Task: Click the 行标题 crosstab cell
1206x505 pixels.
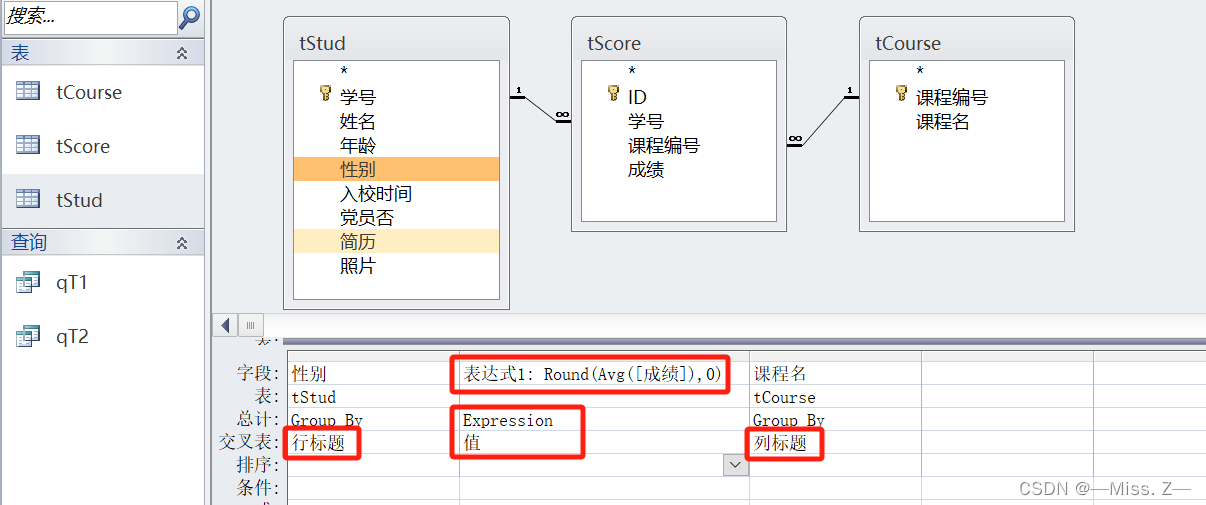Action: point(373,442)
